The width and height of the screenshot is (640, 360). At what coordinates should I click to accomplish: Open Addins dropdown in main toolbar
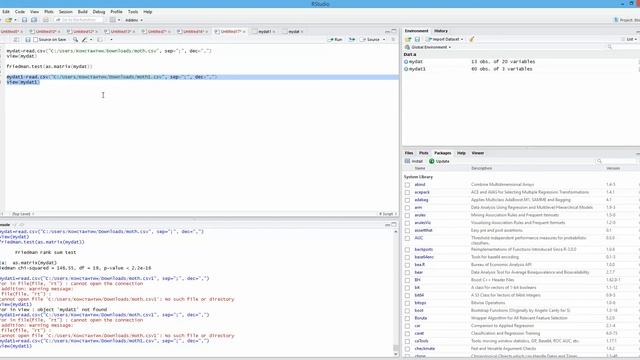pos(134,20)
